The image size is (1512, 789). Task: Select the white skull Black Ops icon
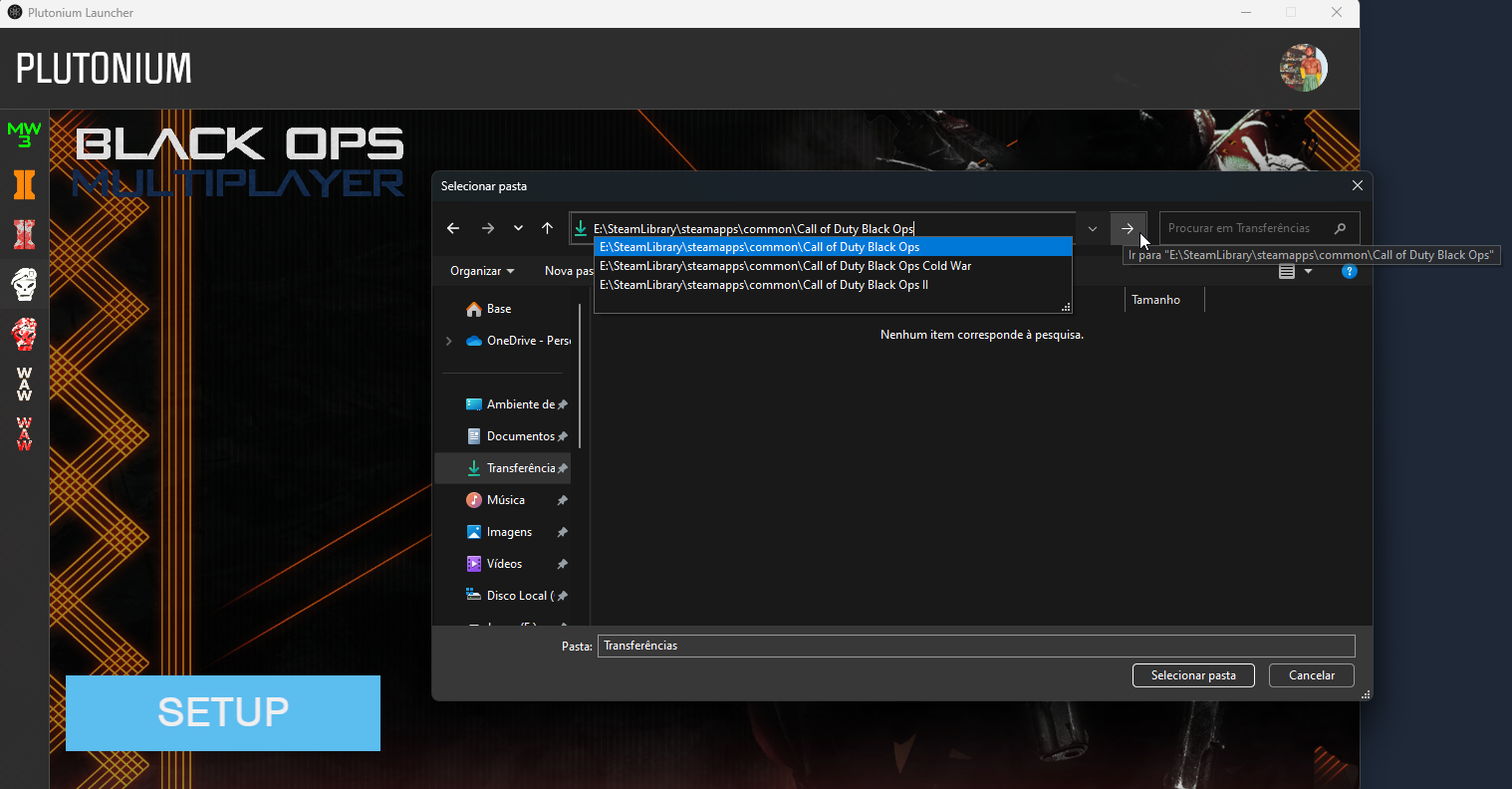tap(24, 284)
